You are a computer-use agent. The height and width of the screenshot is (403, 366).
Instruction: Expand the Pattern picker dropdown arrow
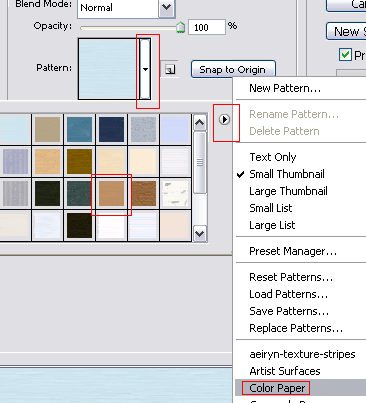(x=145, y=69)
